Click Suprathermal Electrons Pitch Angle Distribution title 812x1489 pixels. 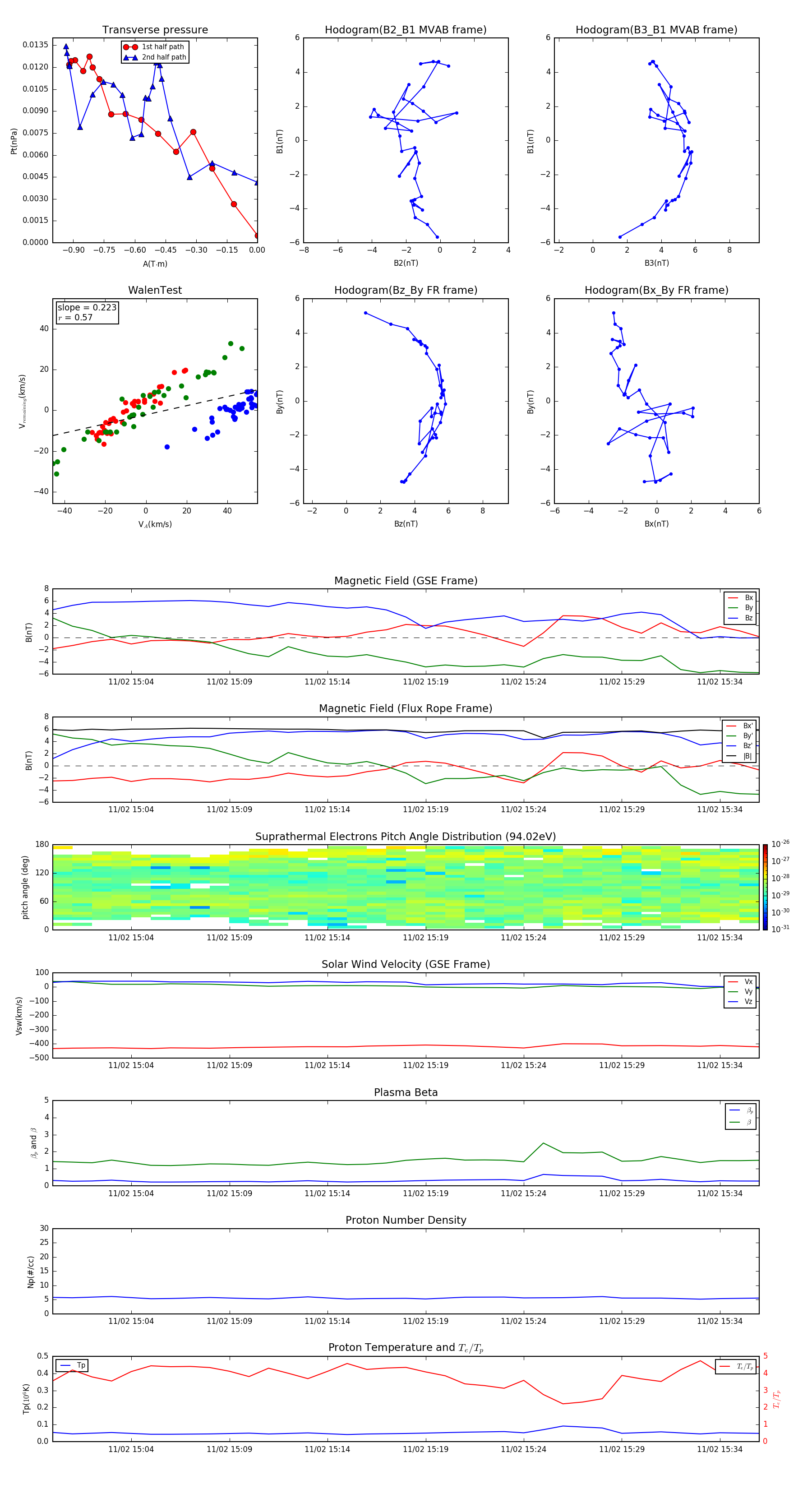tap(406, 837)
